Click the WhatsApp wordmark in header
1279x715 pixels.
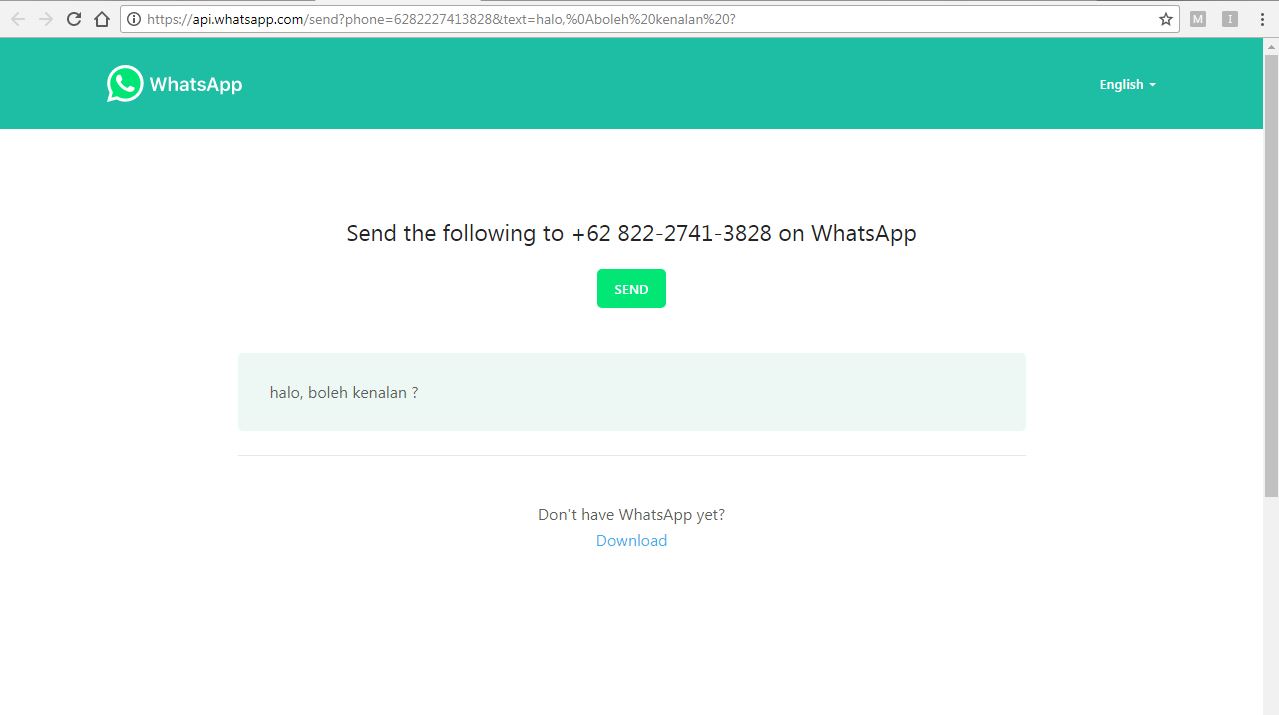click(196, 84)
